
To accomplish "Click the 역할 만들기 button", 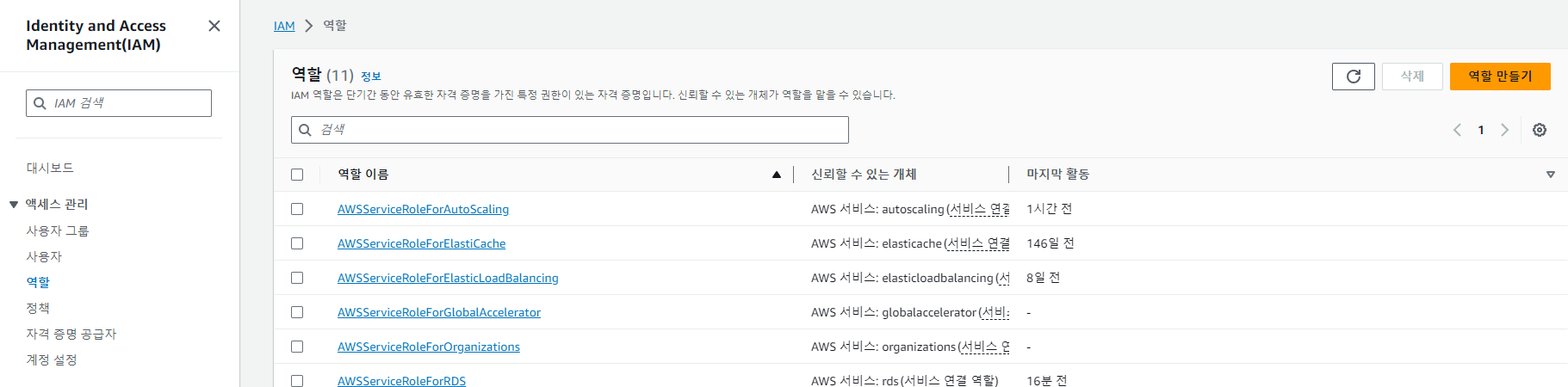I will (x=1500, y=77).
